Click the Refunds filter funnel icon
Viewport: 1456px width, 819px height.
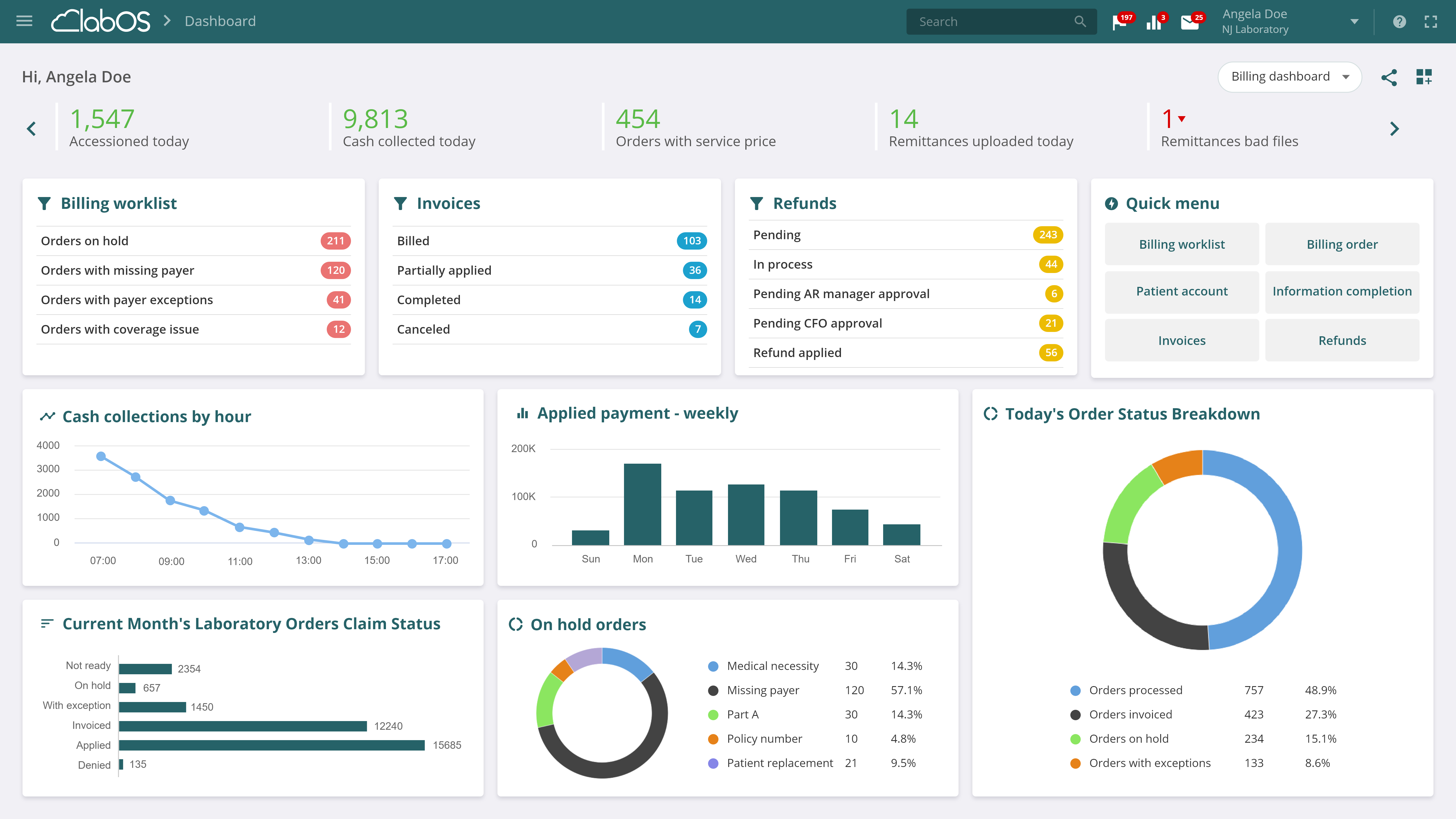756,203
